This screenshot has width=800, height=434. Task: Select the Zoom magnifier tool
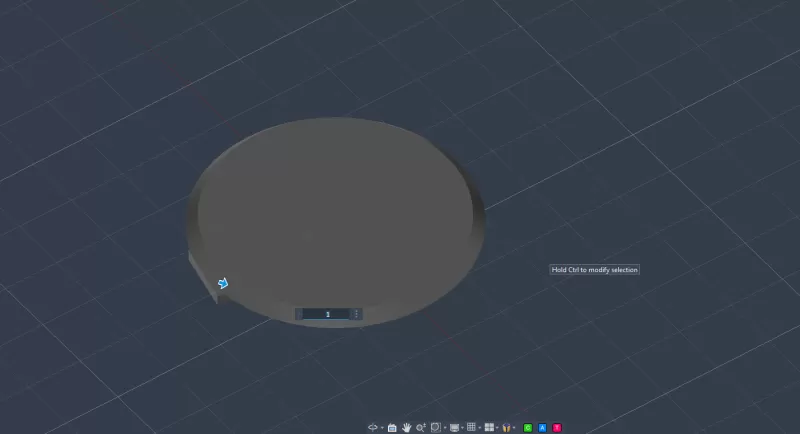[421, 427]
